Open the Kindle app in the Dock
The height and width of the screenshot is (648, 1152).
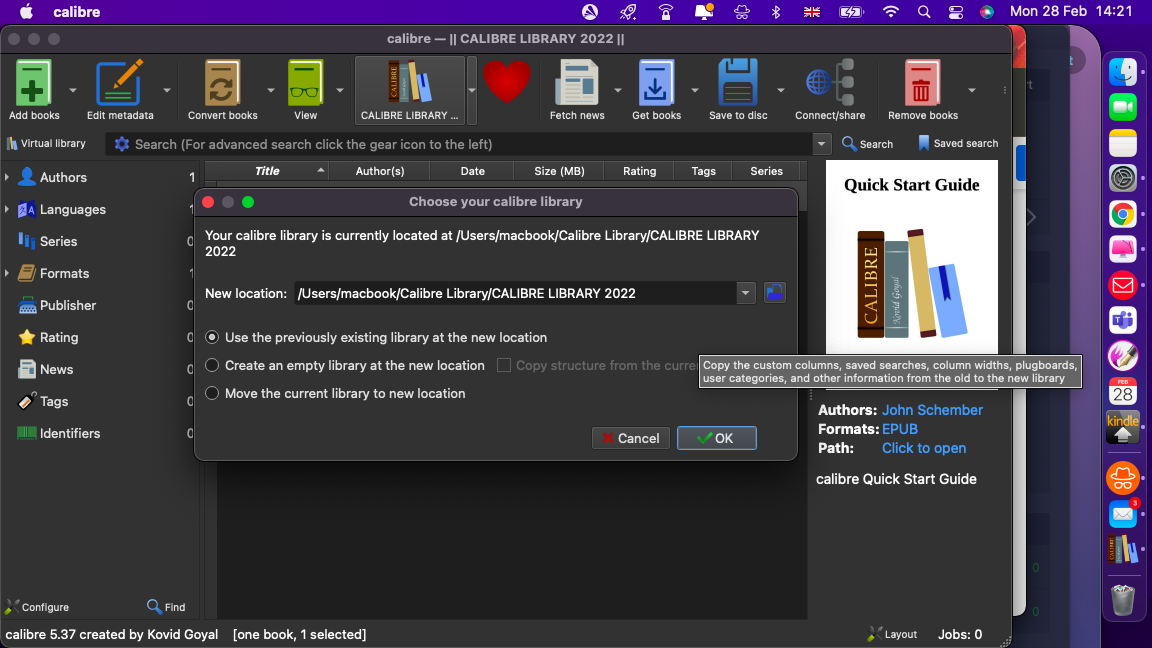click(x=1123, y=428)
